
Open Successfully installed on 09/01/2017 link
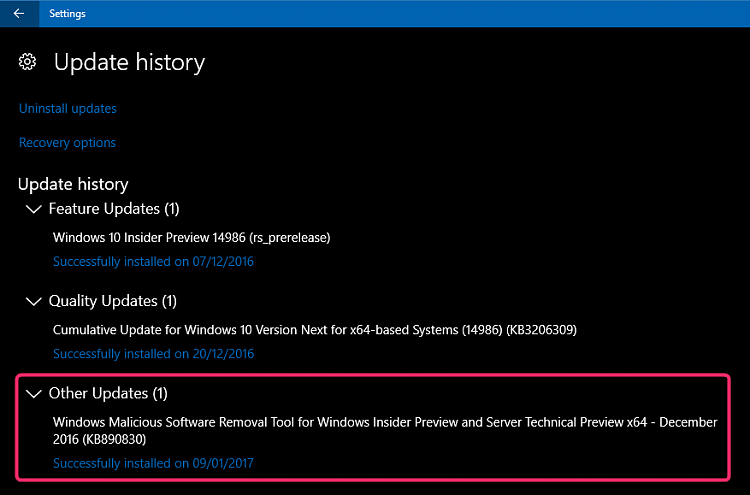tap(153, 463)
